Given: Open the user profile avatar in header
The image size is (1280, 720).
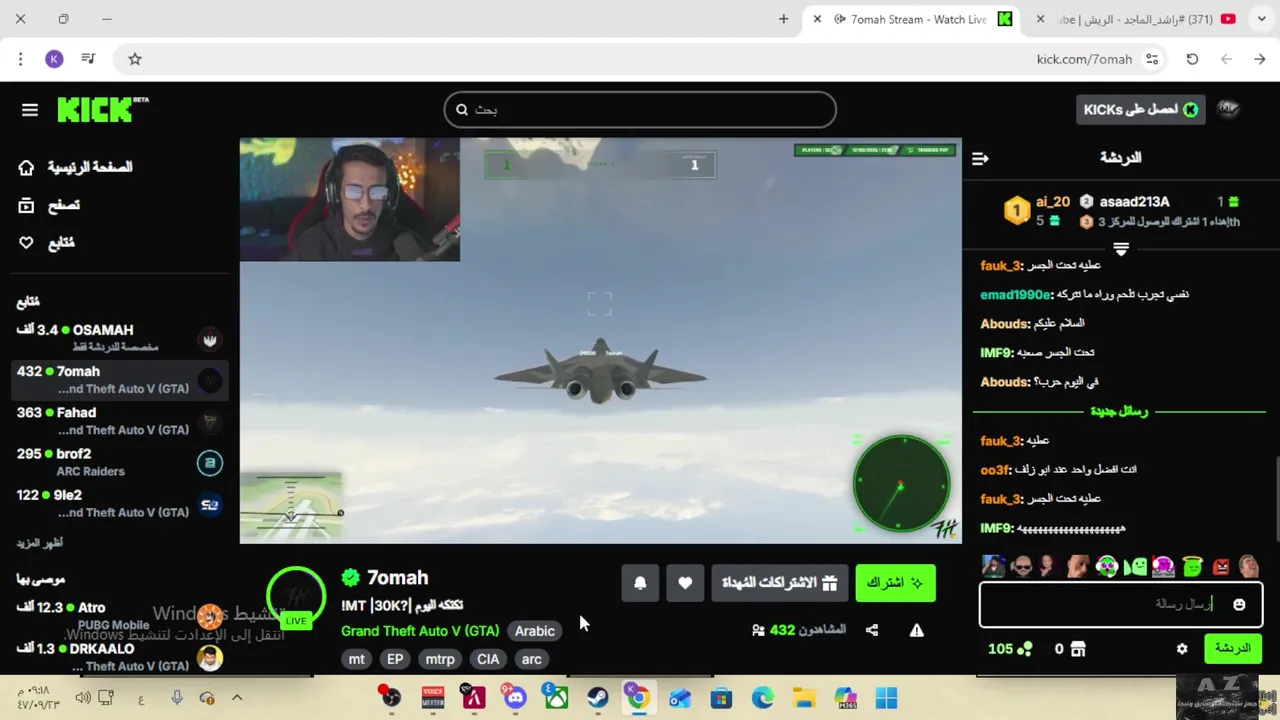Looking at the screenshot, I should (x=1229, y=110).
